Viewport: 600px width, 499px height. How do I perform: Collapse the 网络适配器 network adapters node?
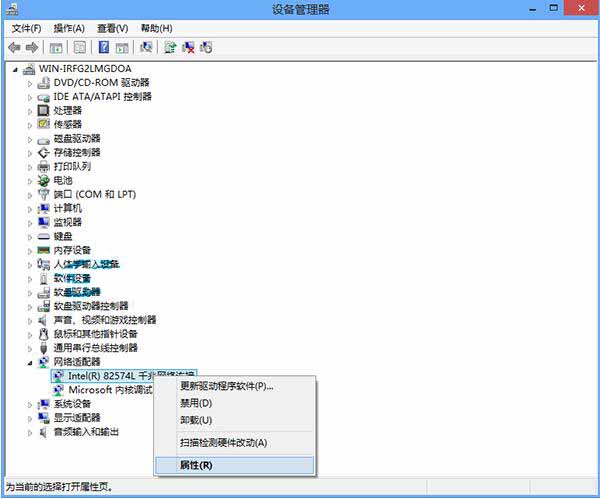tap(30, 361)
